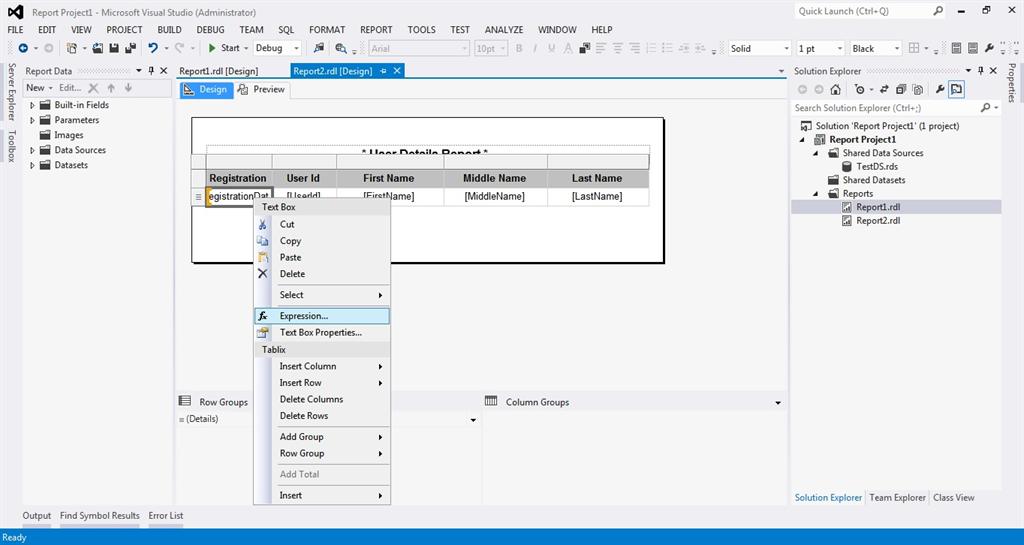1024x545 pixels.
Task: Close the Report Data panel
Action: pyautogui.click(x=164, y=70)
